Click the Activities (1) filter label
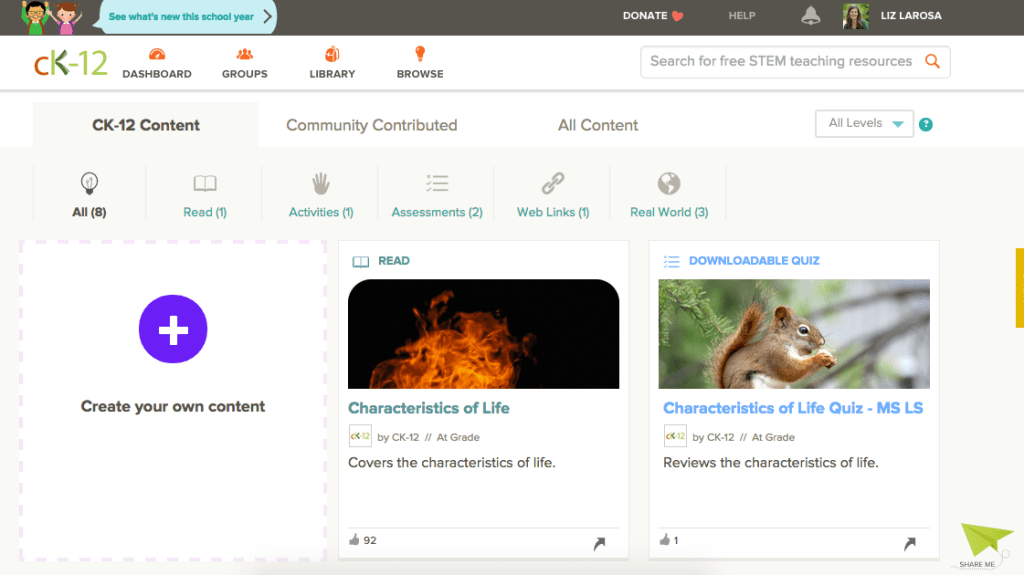1024x575 pixels. [321, 212]
